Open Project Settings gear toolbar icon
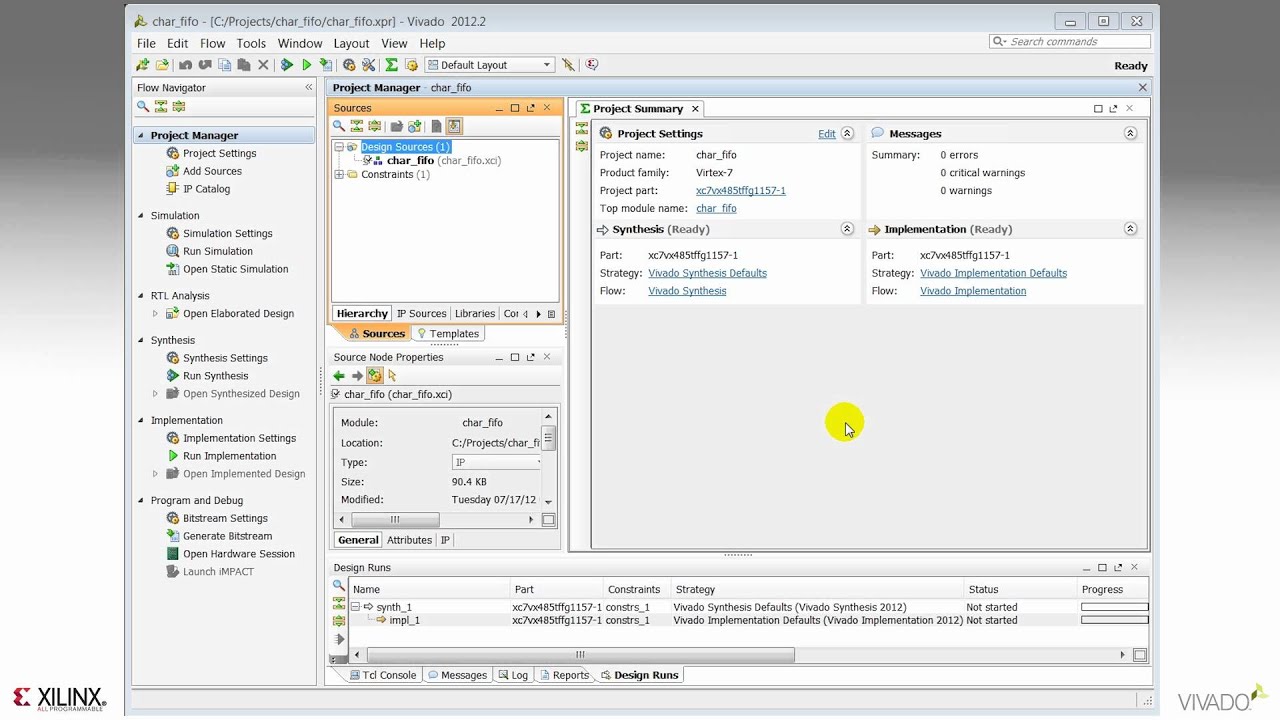This screenshot has height=720, width=1280. pyautogui.click(x=349, y=65)
